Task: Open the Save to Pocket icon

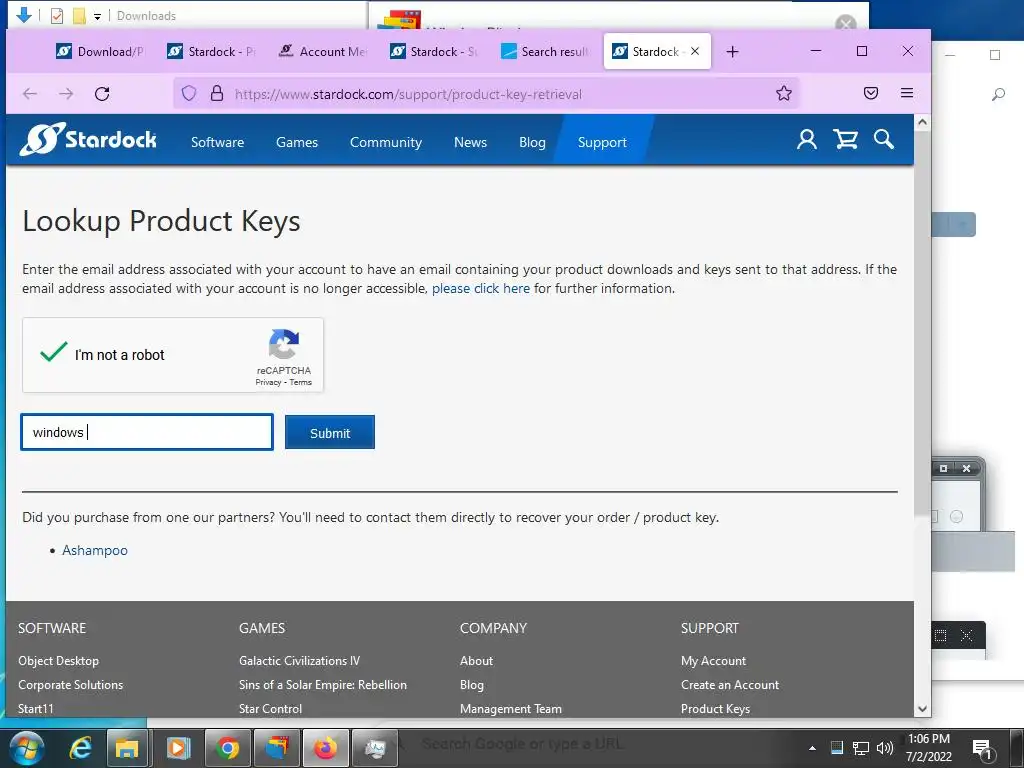Action: (x=871, y=93)
